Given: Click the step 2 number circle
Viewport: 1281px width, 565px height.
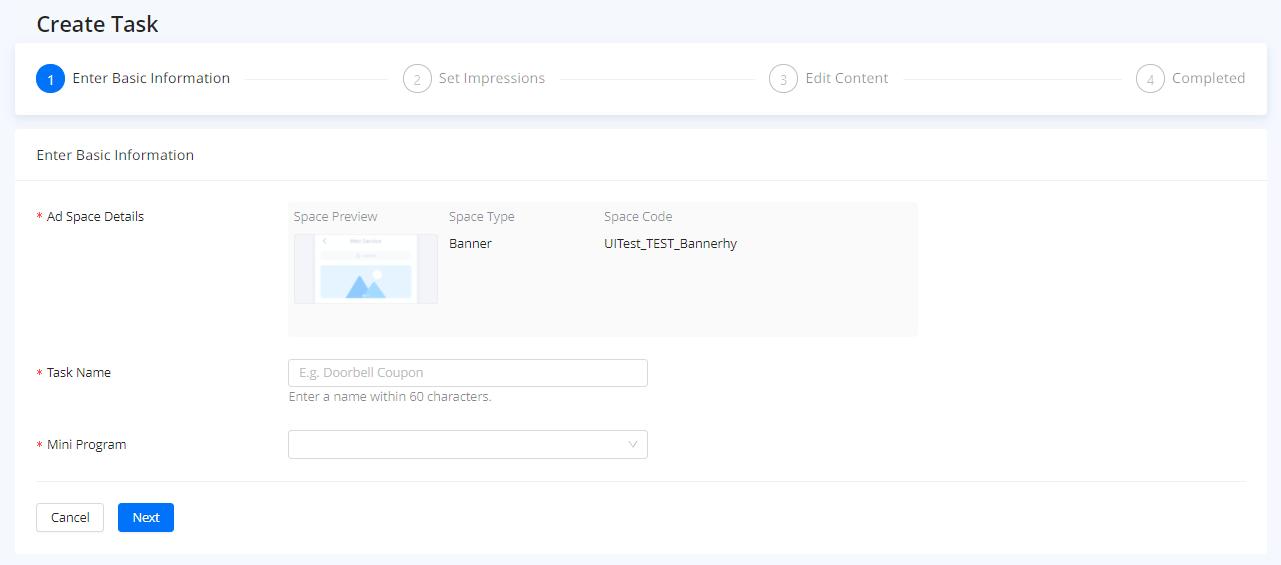Looking at the screenshot, I should point(417,79).
